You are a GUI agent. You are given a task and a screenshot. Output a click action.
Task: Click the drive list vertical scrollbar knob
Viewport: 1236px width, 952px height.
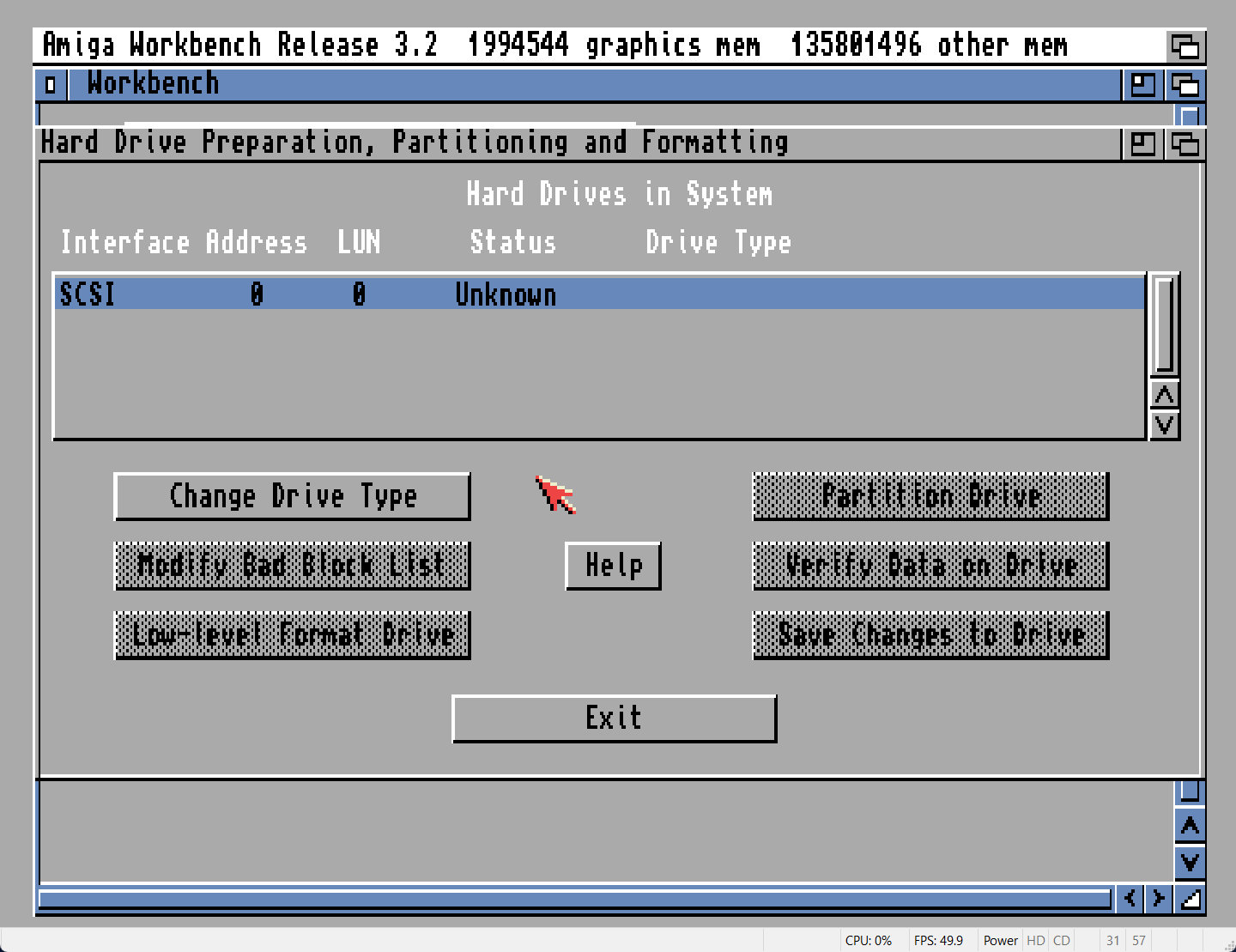pyautogui.click(x=1165, y=324)
